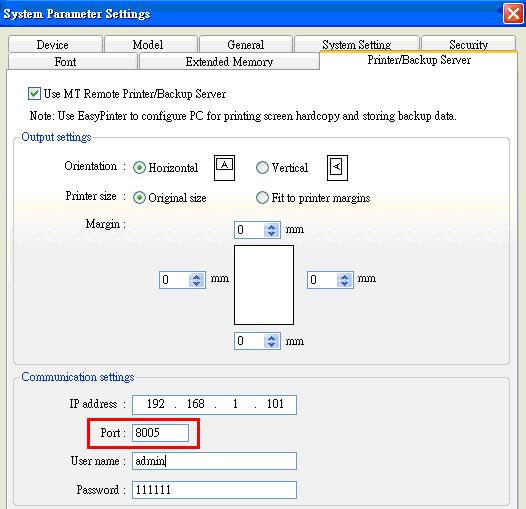526x509 pixels.
Task: Choose Original size printer option
Action: click(139, 198)
